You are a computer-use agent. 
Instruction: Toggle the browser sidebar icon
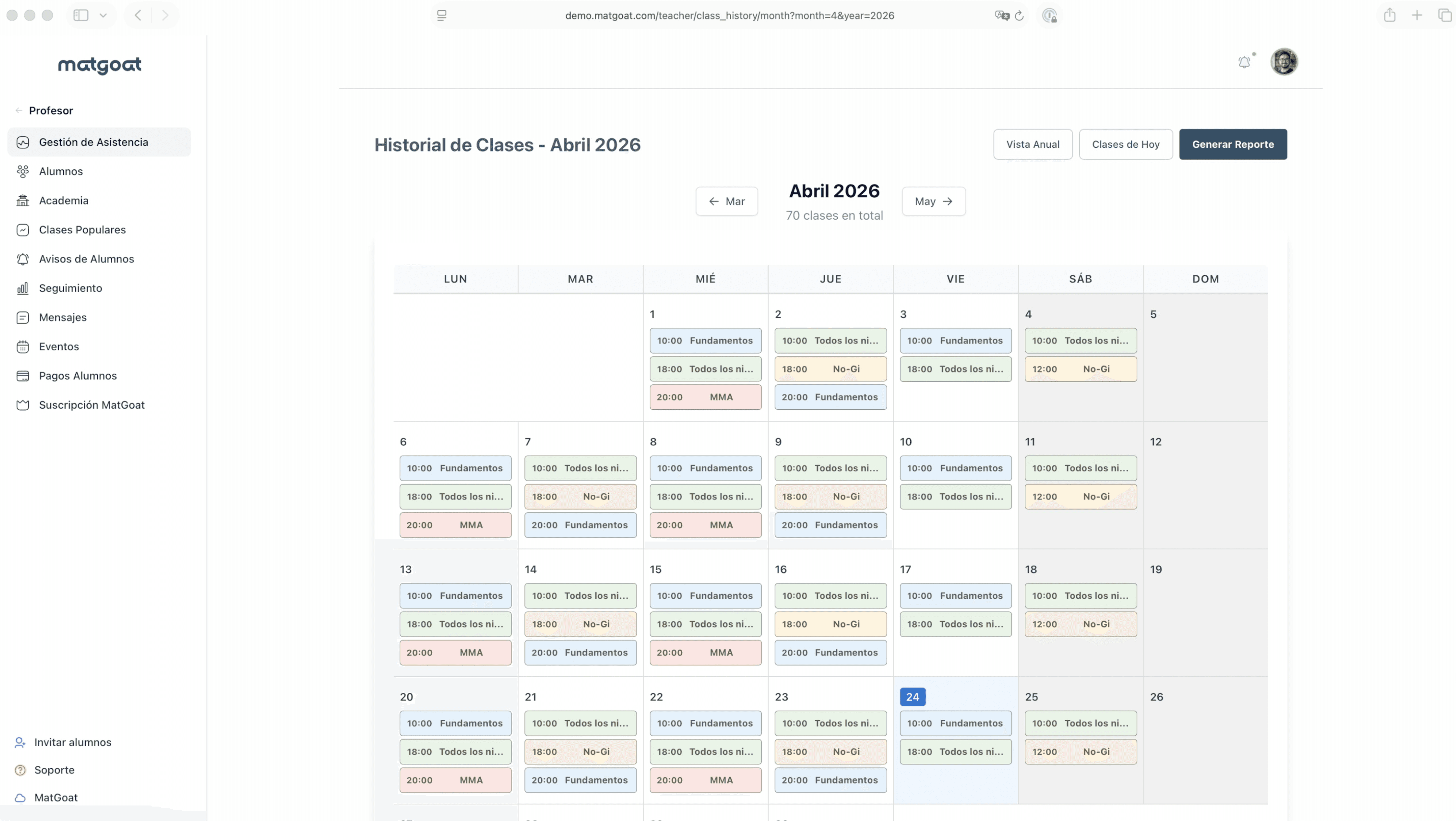pos(81,15)
